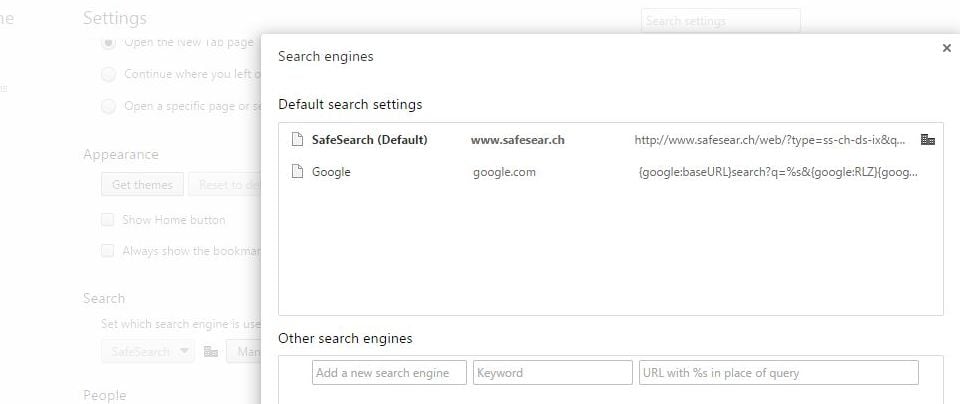Choose Open a specific page radio button
The width and height of the screenshot is (960, 404).
(108, 106)
